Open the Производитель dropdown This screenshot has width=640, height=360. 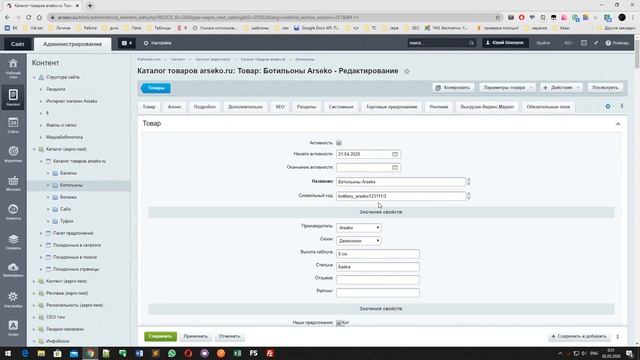(359, 227)
